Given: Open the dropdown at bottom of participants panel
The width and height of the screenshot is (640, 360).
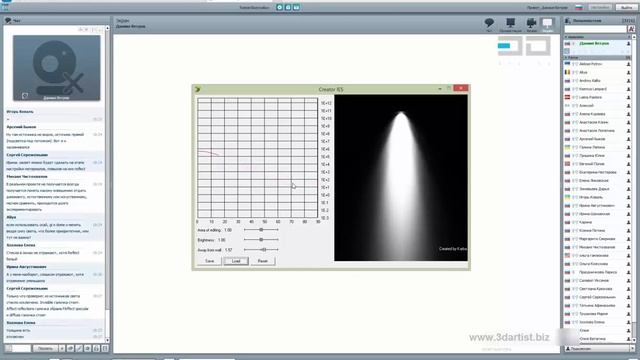Looking at the screenshot, I should point(632,349).
